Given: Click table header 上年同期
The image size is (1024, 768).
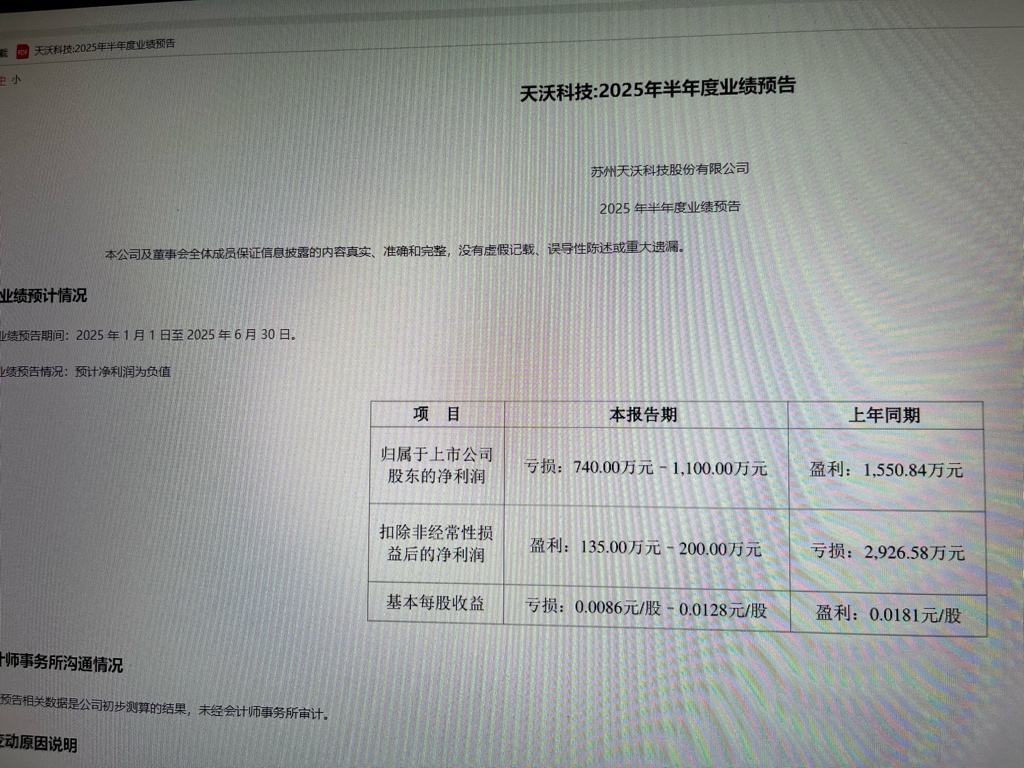Looking at the screenshot, I should pyautogui.click(x=884, y=415).
